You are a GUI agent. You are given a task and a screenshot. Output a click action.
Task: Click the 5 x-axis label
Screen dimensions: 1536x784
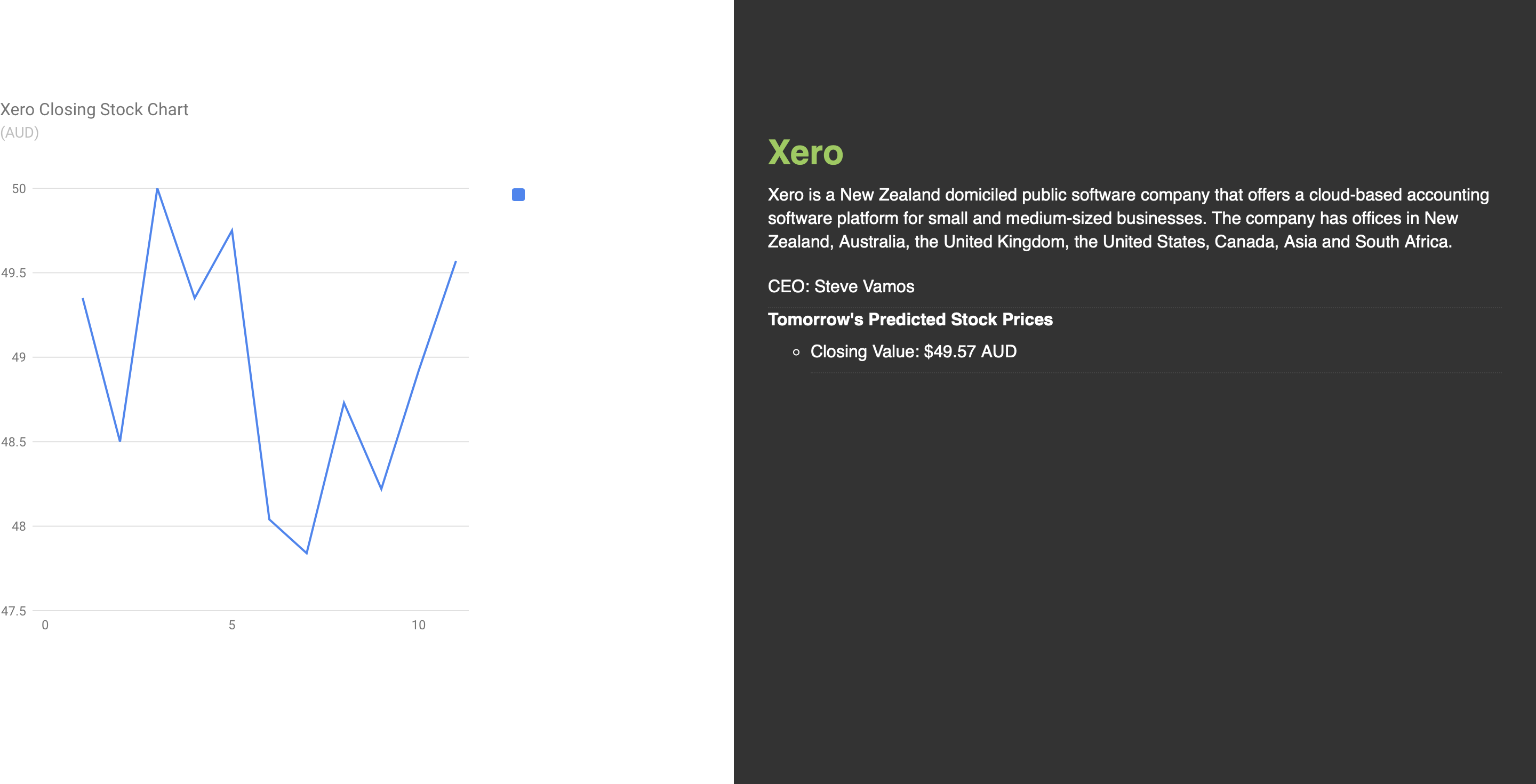pos(232,625)
